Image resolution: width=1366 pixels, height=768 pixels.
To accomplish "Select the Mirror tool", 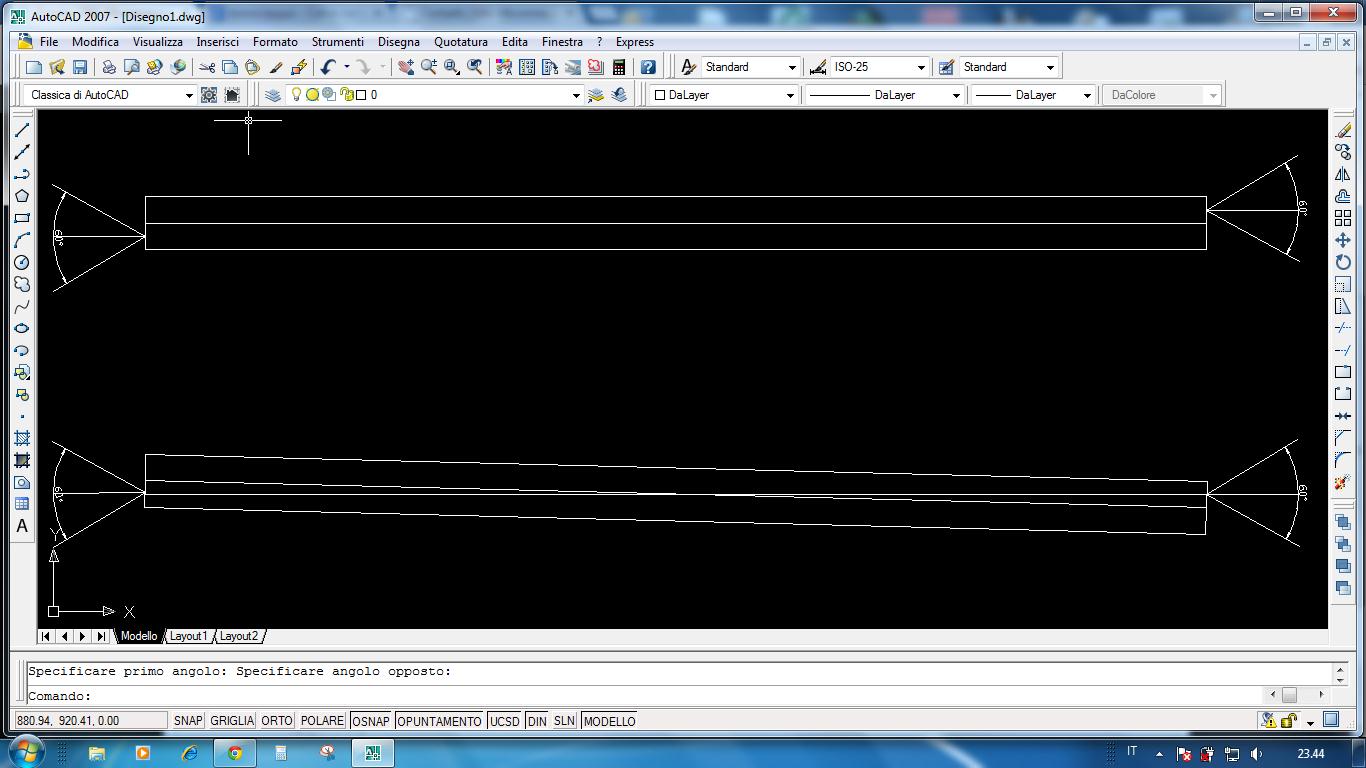I will tap(1343, 174).
